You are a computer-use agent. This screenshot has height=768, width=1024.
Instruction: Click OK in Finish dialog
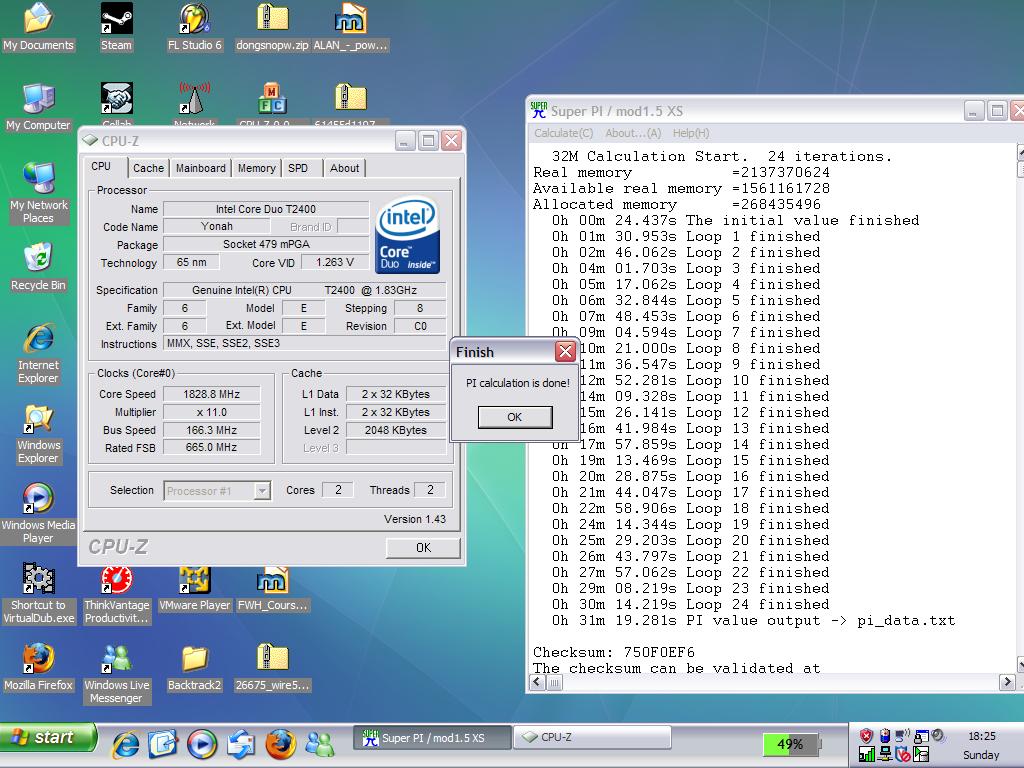515,417
